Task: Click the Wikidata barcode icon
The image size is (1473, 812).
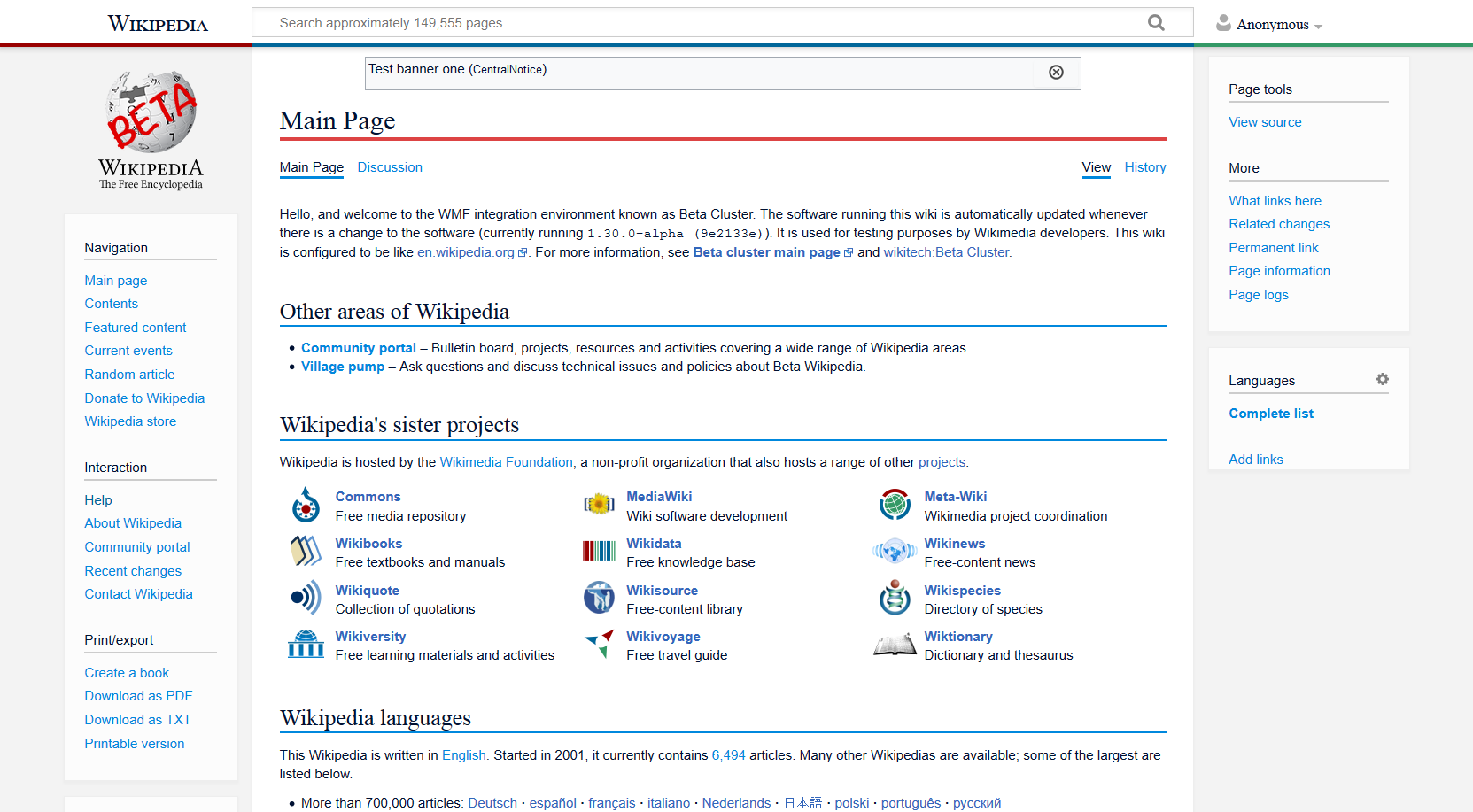Action: (599, 551)
